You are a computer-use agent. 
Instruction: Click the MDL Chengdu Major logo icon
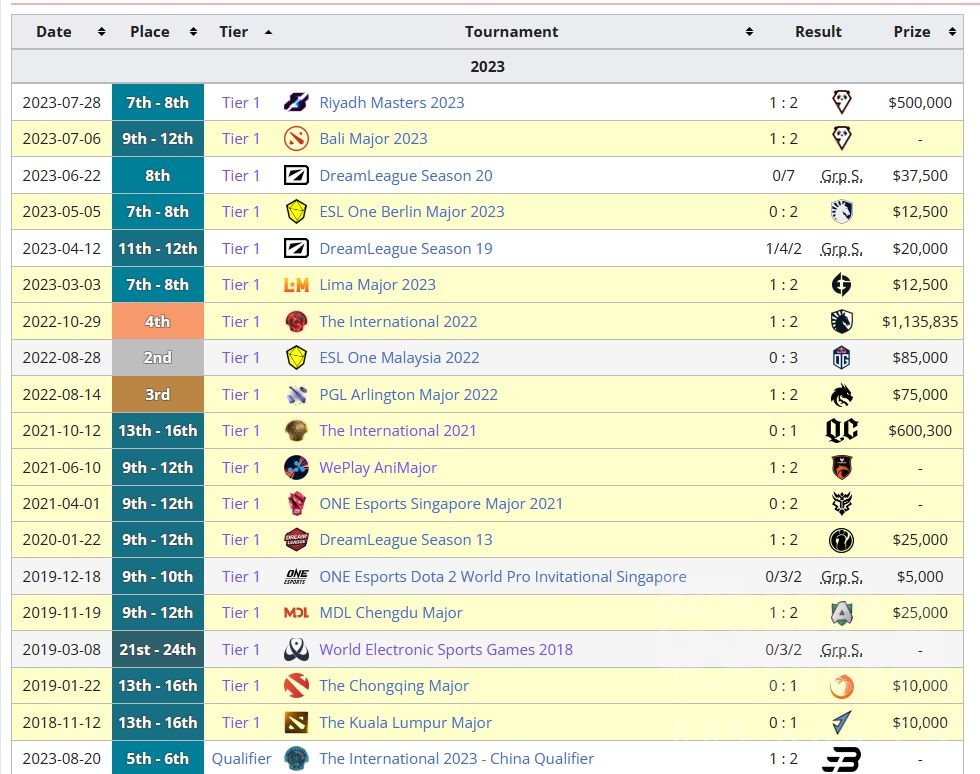[296, 613]
